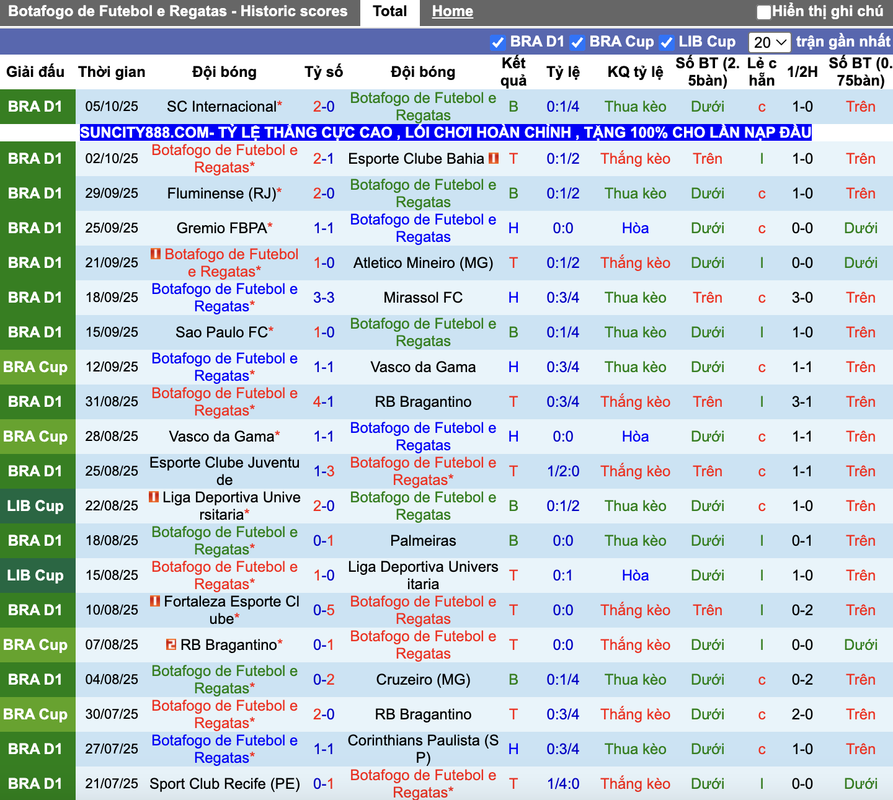Click Botafogo team name on Palmeiras row
Screen dimensions: 893x800
point(224,541)
